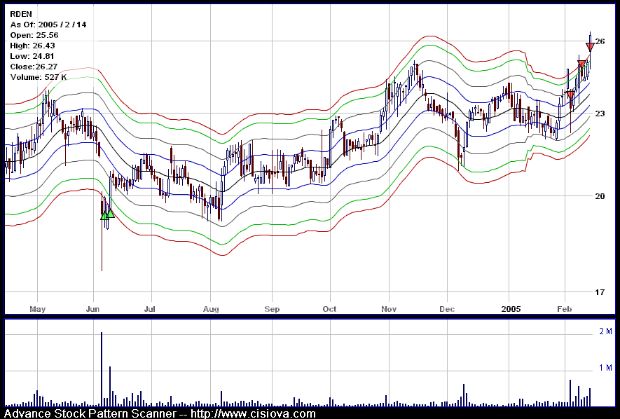The width and height of the screenshot is (620, 419).
Task: Click the Feb month axis label
Action: [564, 309]
